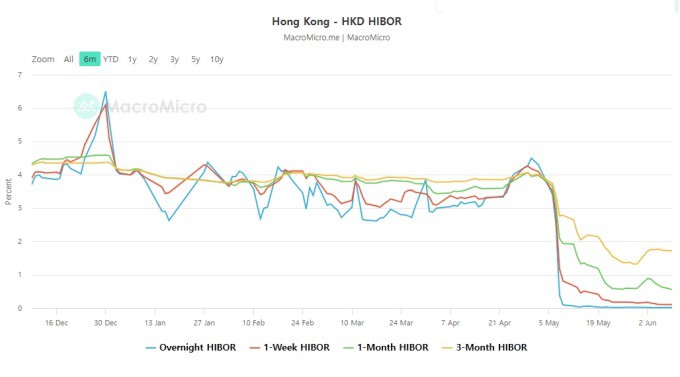Toggle Overnight HIBOR series in legend

[x=191, y=347]
